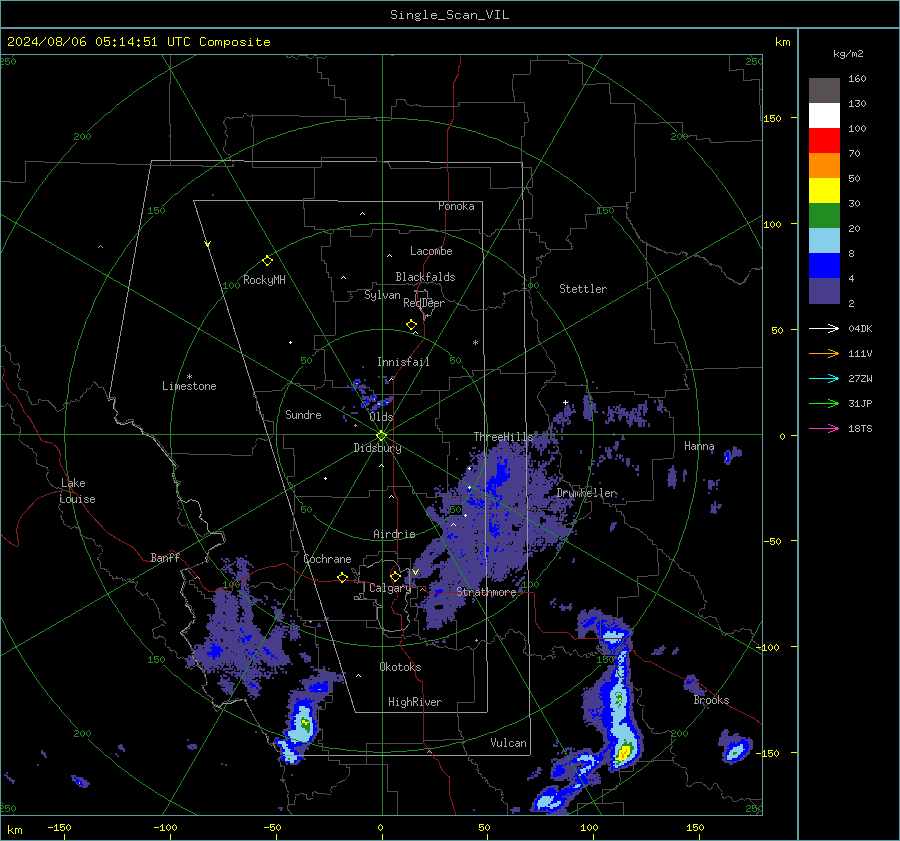This screenshot has width=900, height=841.
Task: Click the Innisfail town label
Action: (x=403, y=362)
